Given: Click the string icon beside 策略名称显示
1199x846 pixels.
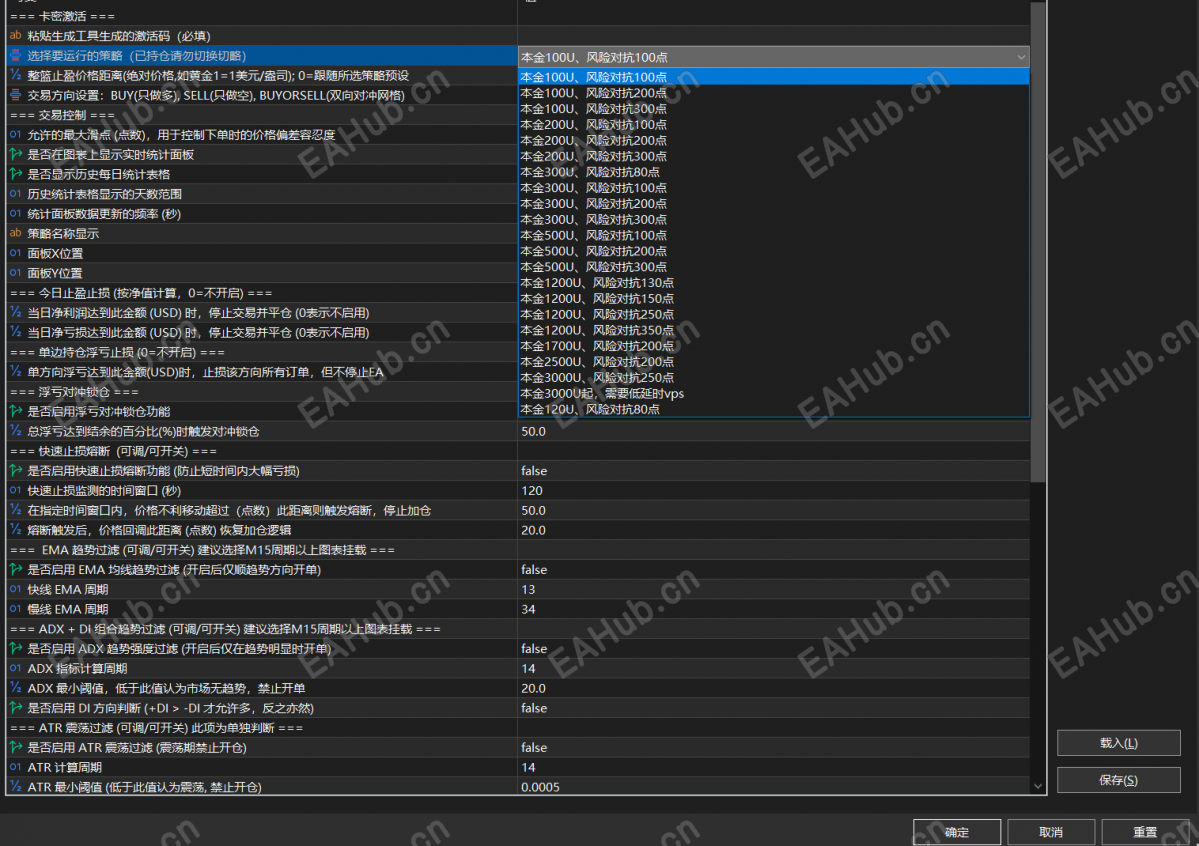Looking at the screenshot, I should (15, 233).
